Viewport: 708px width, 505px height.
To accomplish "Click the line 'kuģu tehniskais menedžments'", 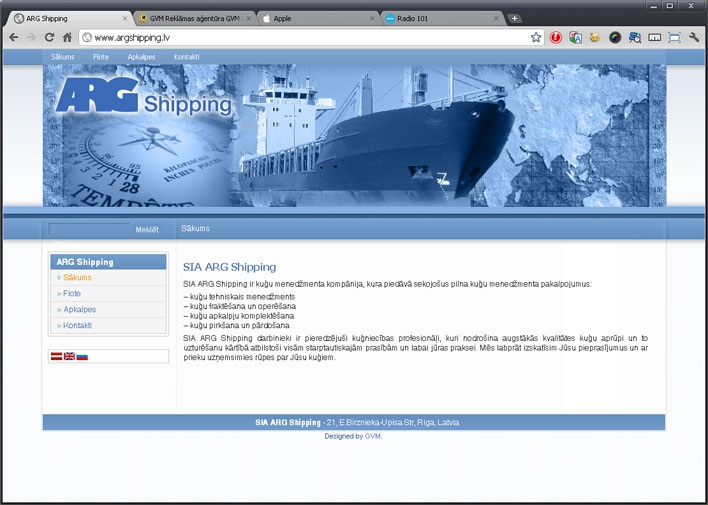I will pyautogui.click(x=239, y=297).
